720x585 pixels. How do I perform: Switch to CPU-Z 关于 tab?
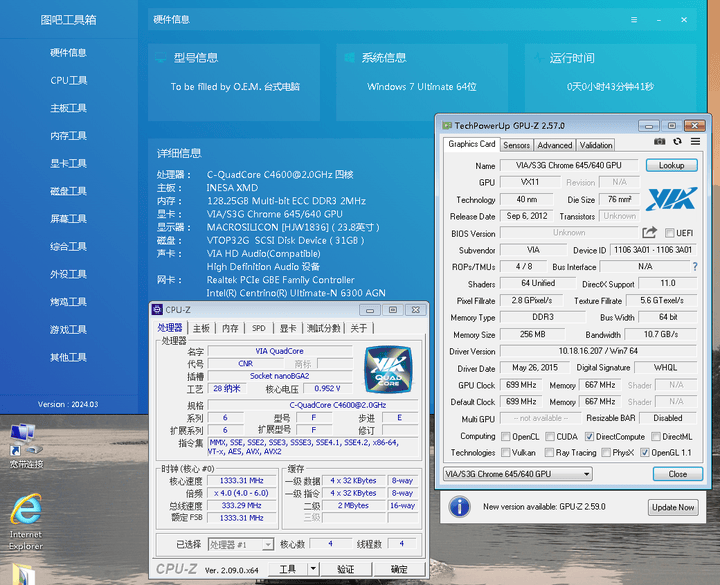point(359,328)
